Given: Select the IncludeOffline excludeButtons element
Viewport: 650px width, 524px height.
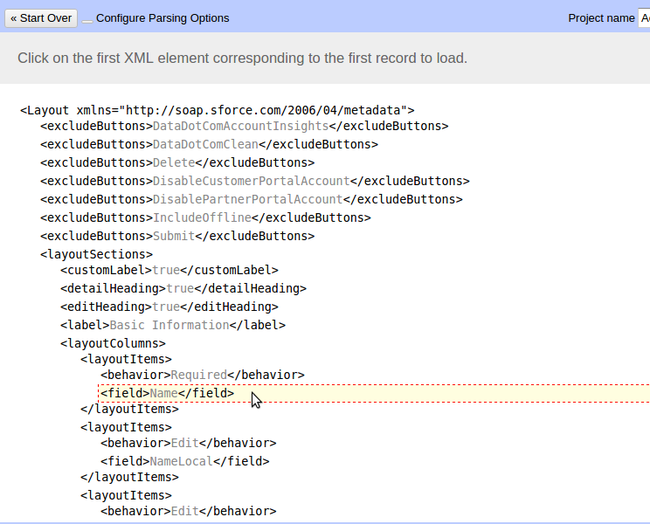Looking at the screenshot, I should 205,217.
